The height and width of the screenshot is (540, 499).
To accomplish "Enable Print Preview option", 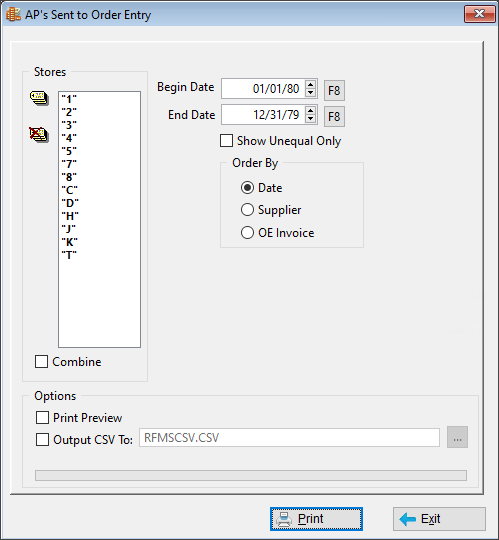I will click(42, 418).
